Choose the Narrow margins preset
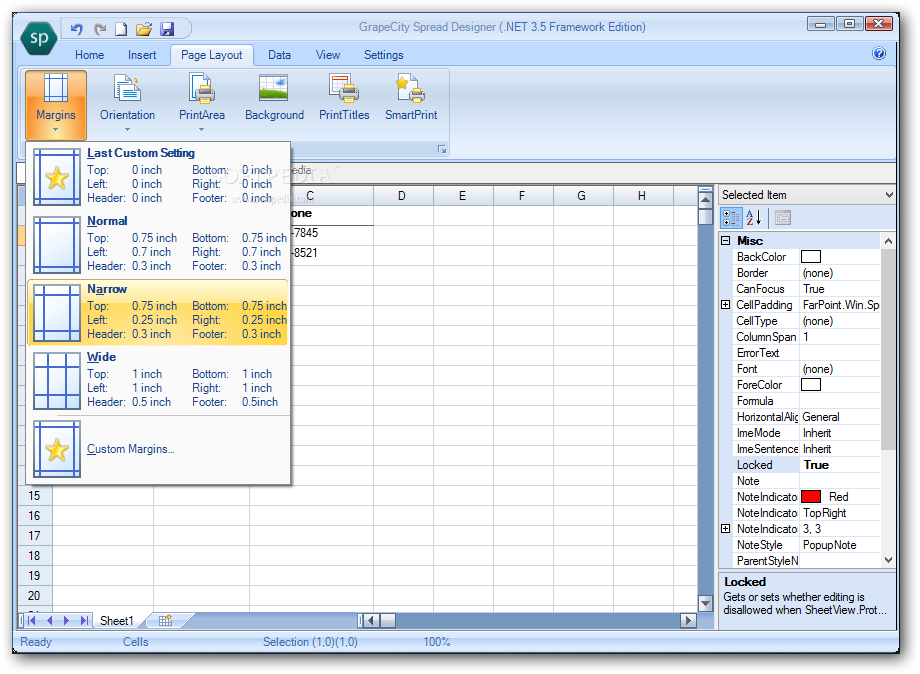 tap(158, 312)
